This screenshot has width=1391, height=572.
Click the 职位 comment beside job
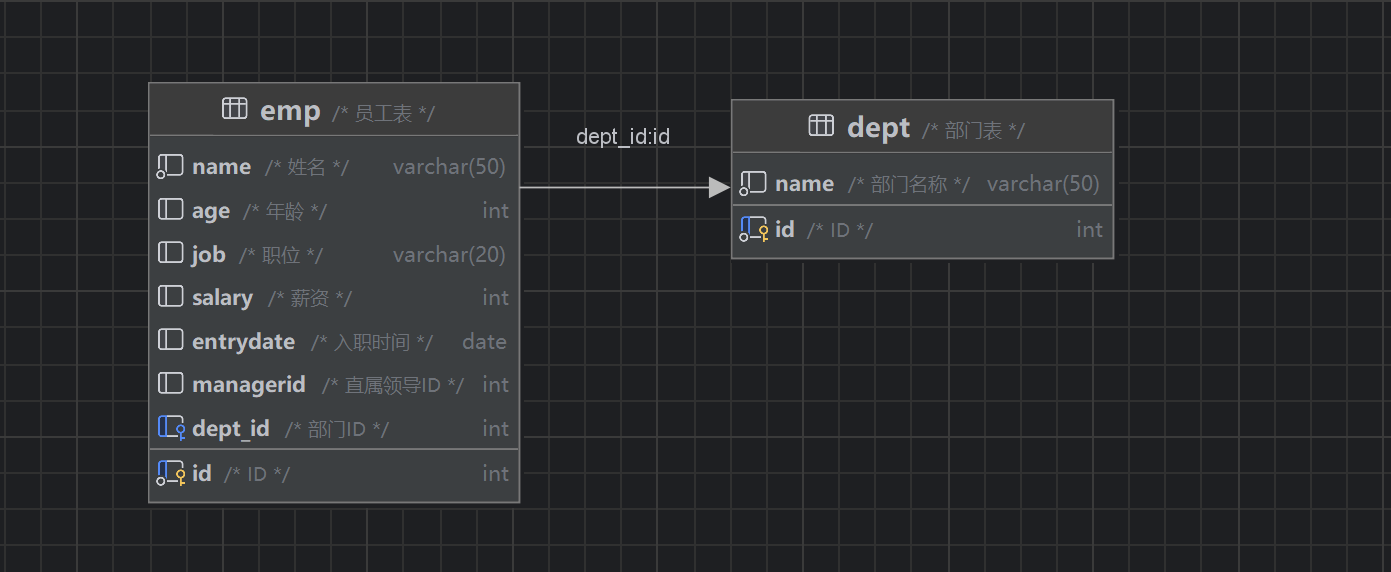pos(281,255)
